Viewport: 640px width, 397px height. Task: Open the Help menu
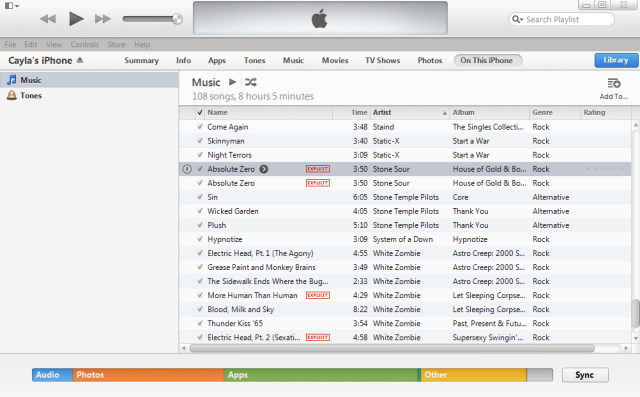[142, 44]
